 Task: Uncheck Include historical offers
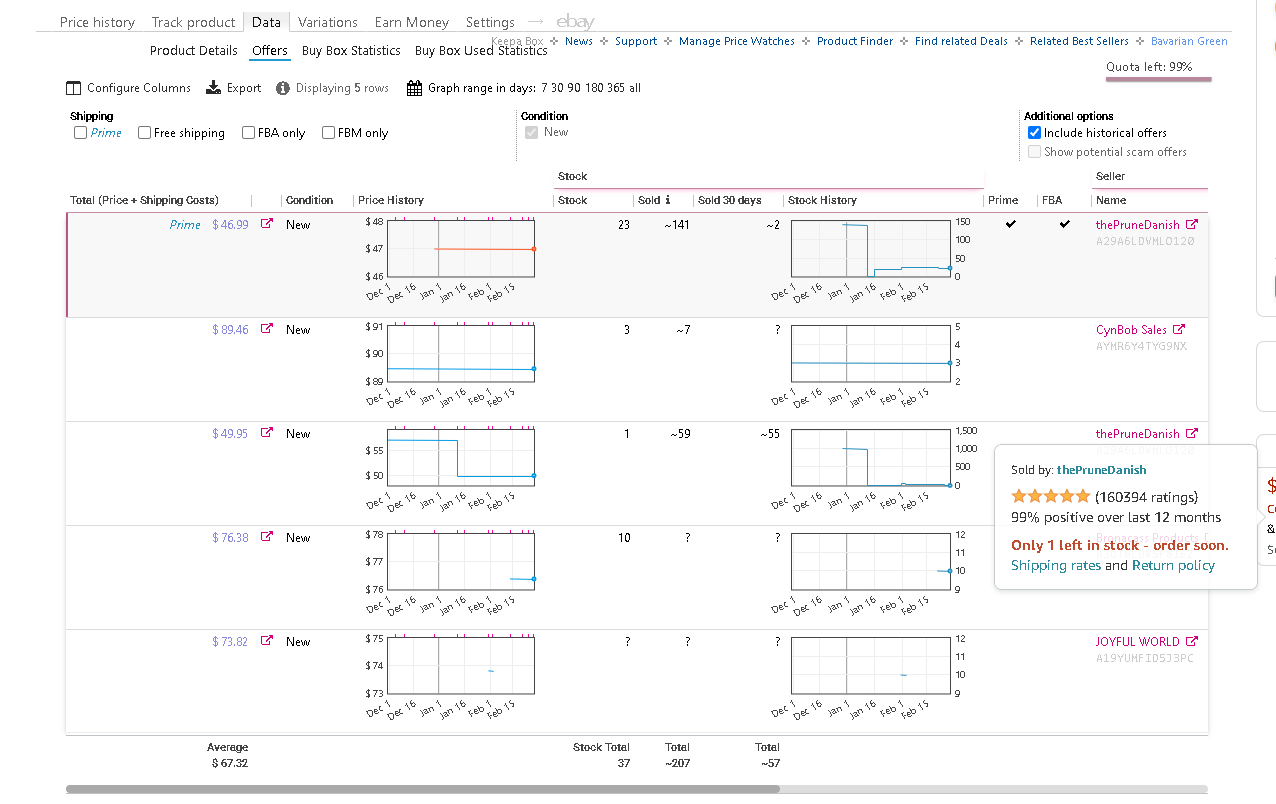1035,133
